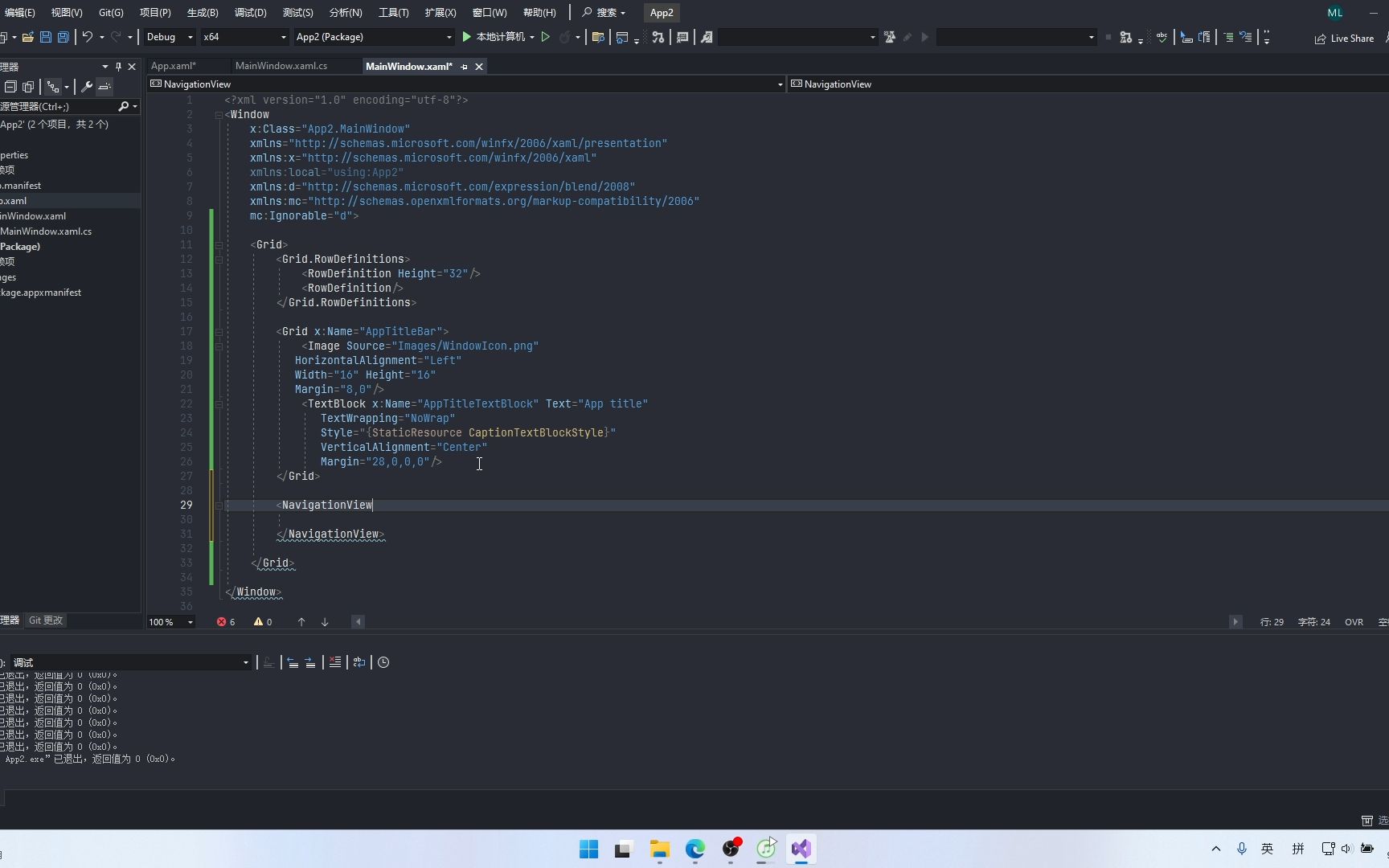Open Solution Explorer properties wrench icon

[x=87, y=87]
